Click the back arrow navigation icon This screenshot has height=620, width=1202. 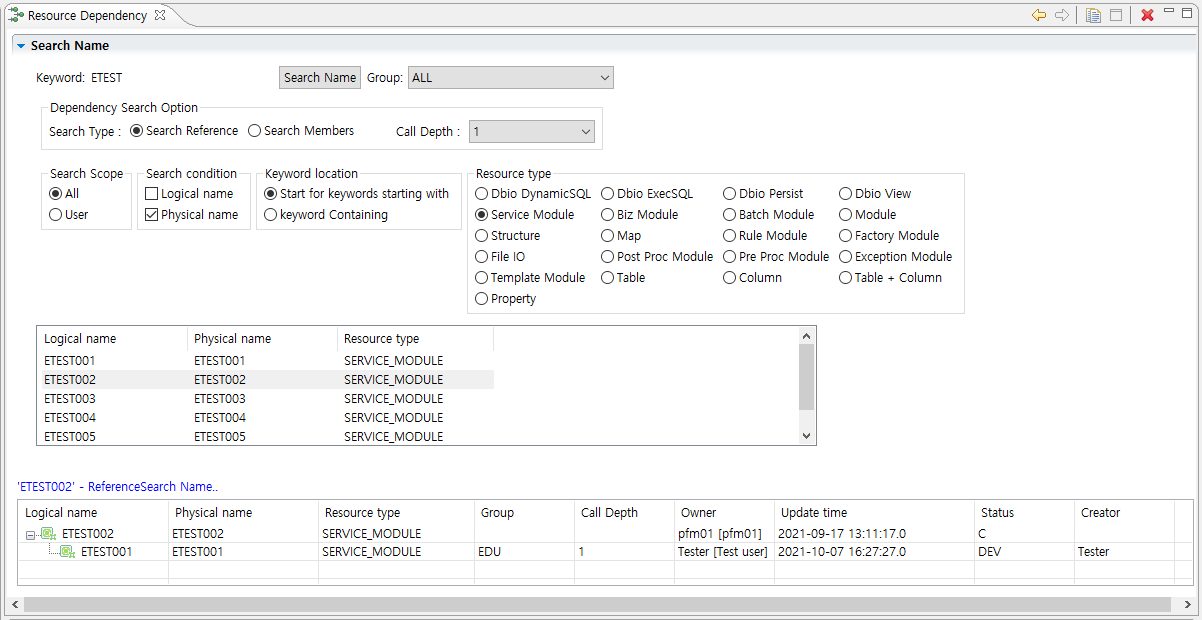[x=1039, y=15]
